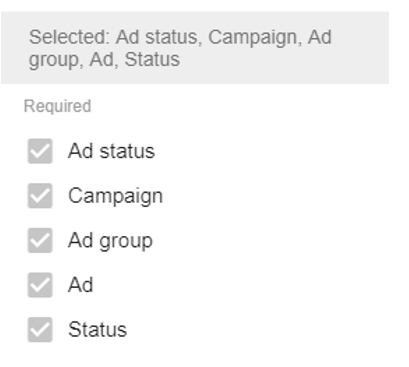This screenshot has height=367, width=409.
Task: Uncheck the bottom Status checkbox
Action: coord(40,330)
